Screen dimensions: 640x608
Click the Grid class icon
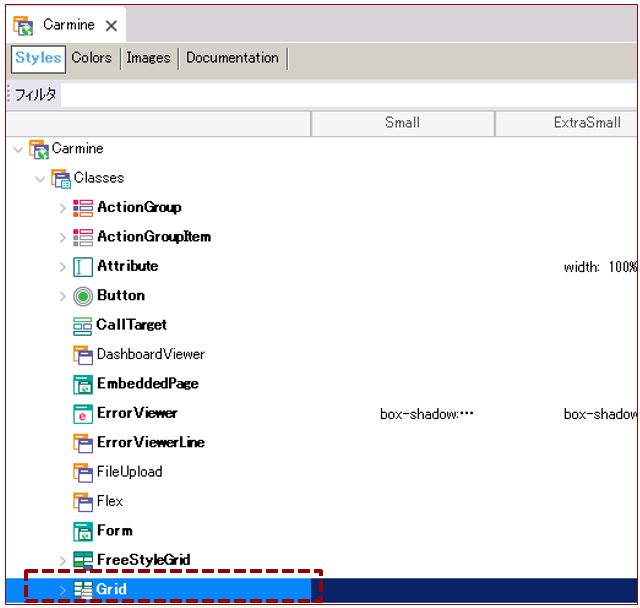tap(83, 590)
